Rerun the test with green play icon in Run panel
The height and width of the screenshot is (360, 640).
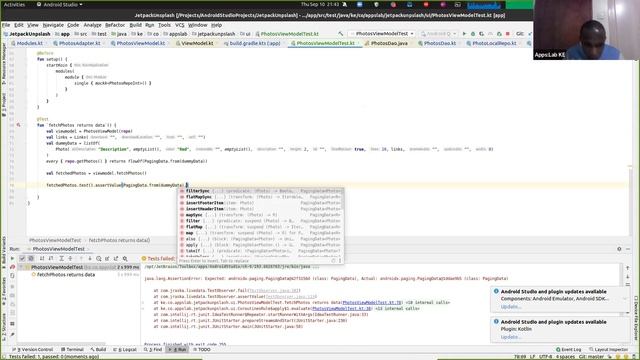[x=12, y=258]
